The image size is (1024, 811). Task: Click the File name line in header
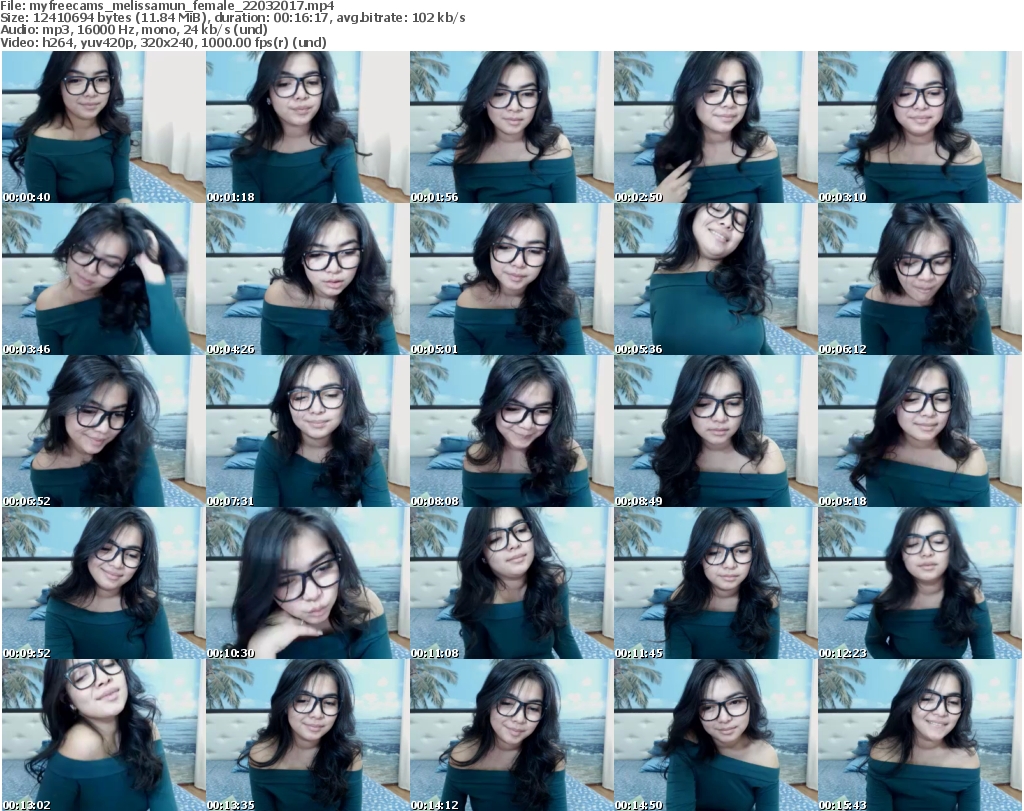point(167,6)
